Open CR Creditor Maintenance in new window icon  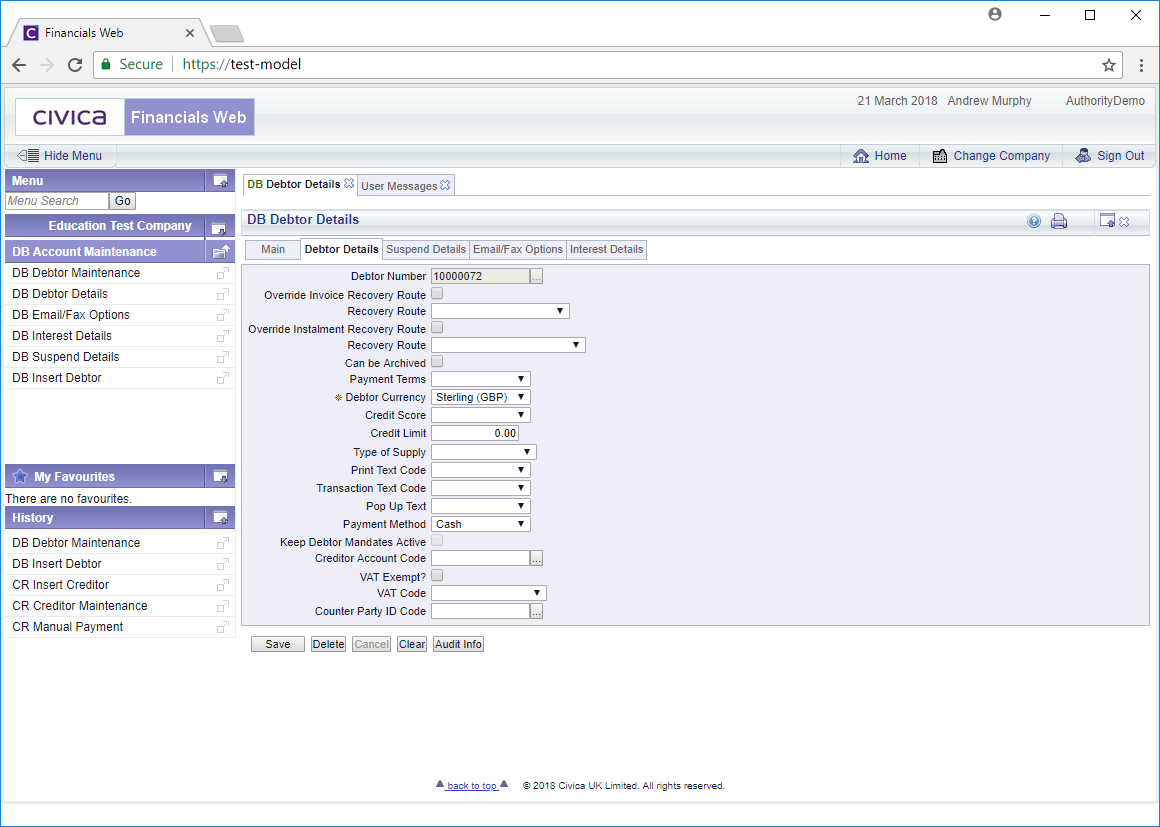(x=222, y=606)
